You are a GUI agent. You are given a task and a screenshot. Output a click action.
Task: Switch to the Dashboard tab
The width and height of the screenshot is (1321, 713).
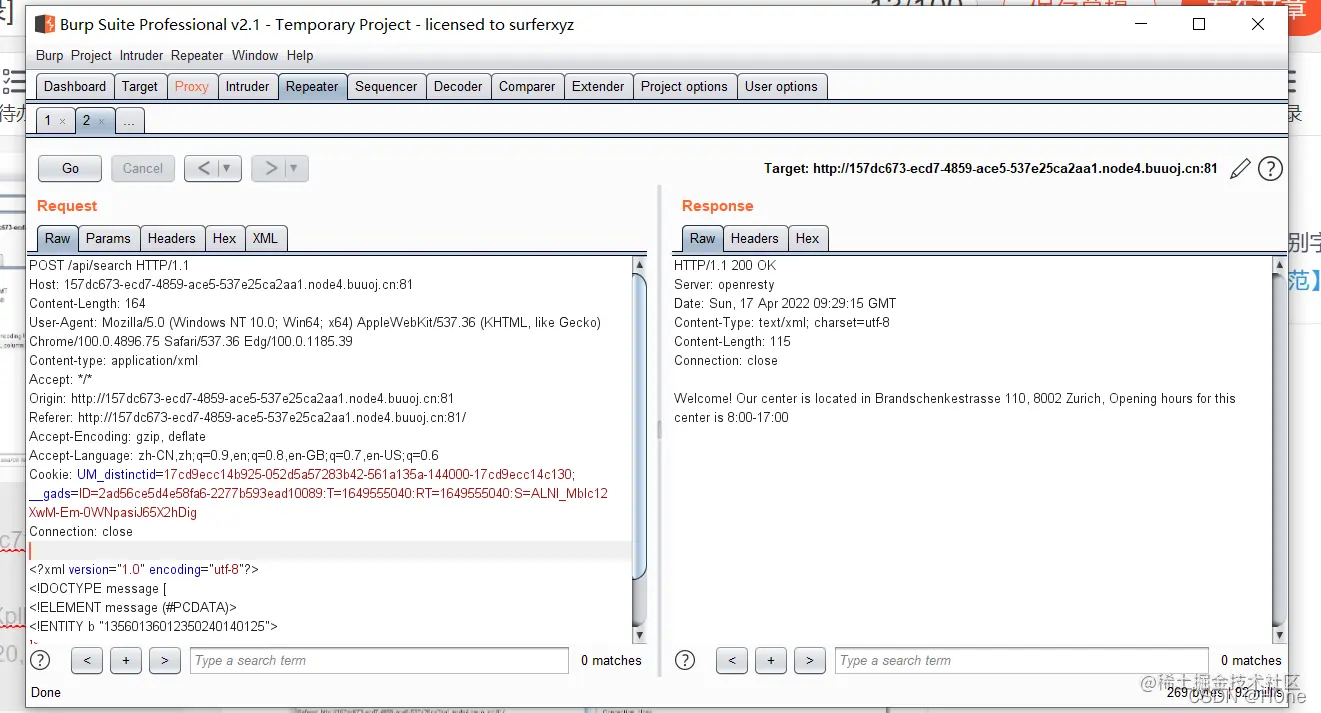point(75,86)
